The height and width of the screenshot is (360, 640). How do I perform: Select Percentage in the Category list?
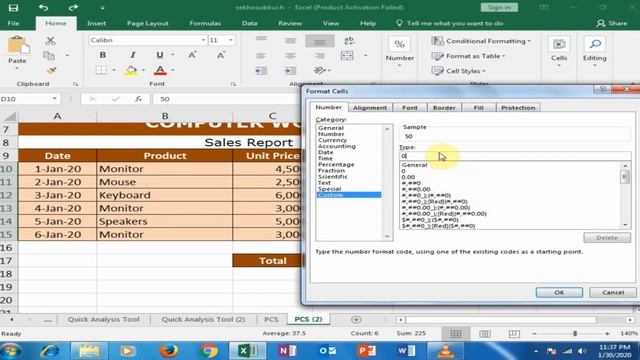[336, 164]
